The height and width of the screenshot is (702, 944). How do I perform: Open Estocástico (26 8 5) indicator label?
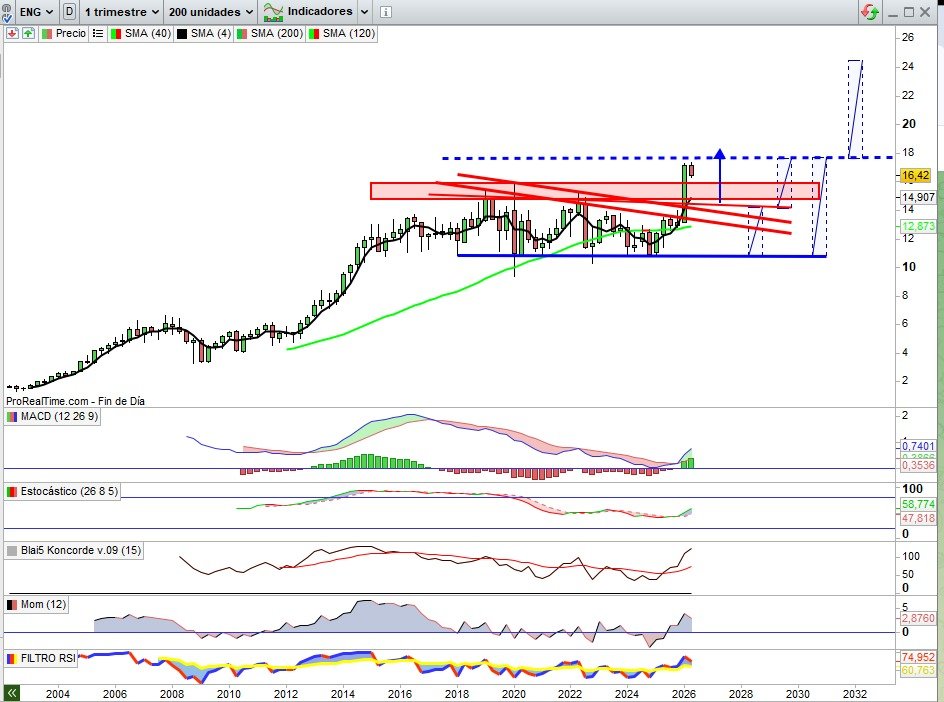click(x=62, y=491)
